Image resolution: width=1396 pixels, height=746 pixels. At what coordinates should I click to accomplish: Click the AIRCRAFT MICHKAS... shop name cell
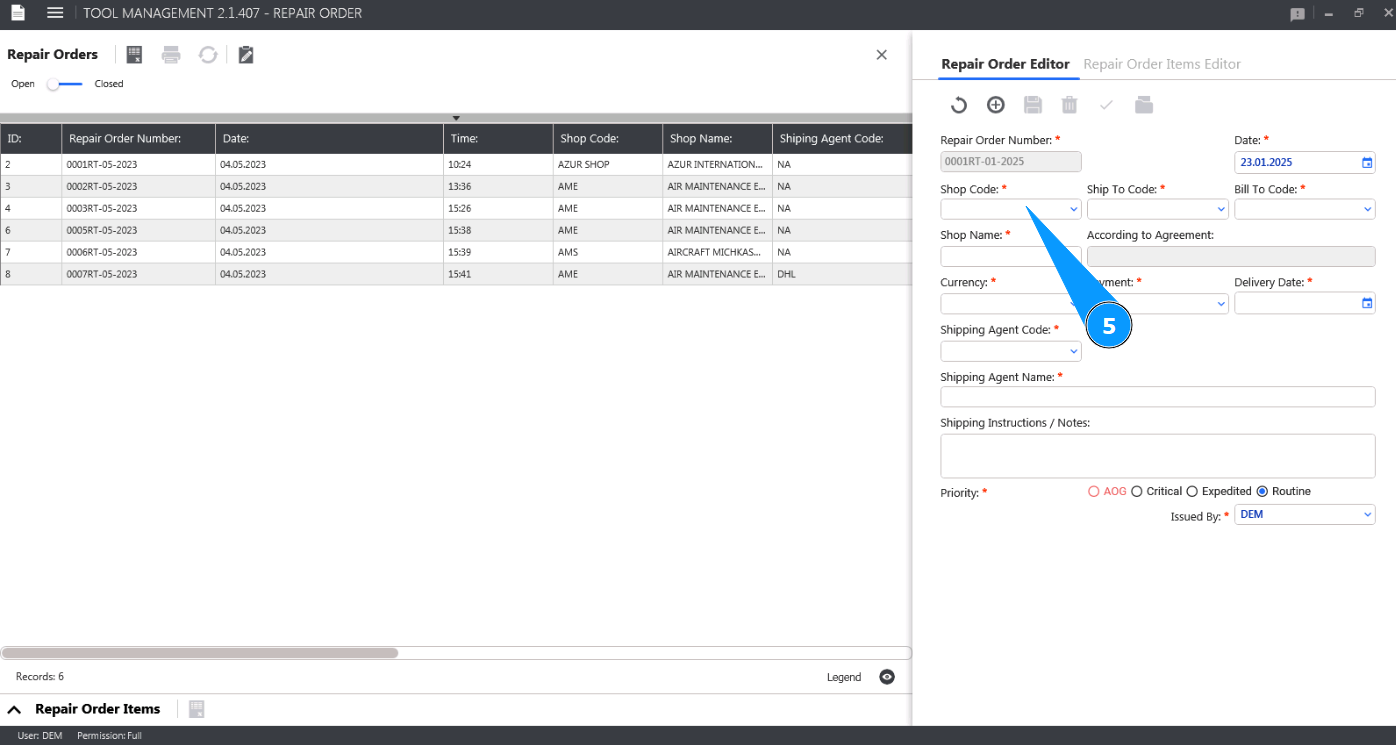tap(718, 253)
